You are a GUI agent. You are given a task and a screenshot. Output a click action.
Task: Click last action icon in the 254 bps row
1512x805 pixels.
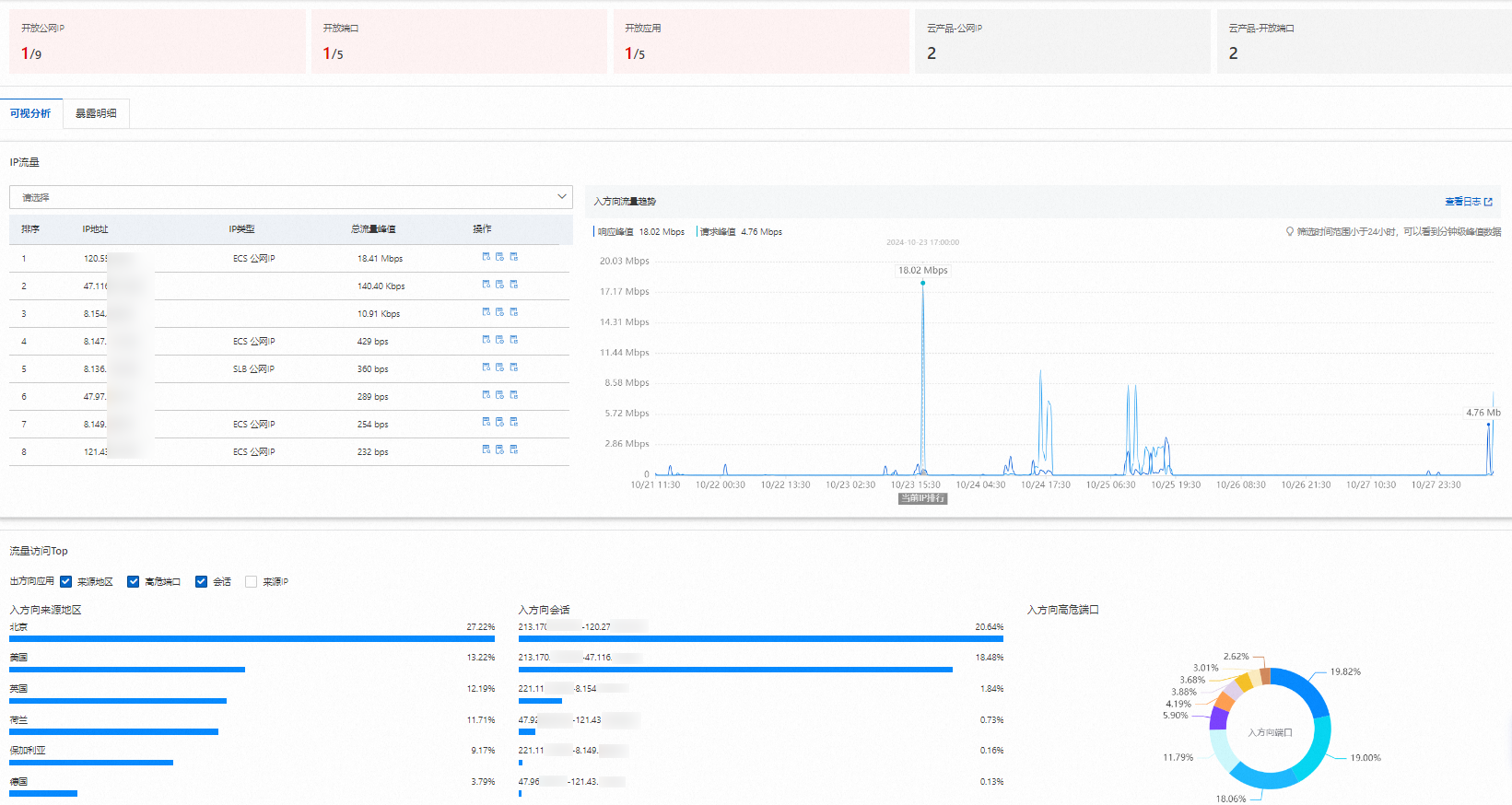(x=514, y=422)
